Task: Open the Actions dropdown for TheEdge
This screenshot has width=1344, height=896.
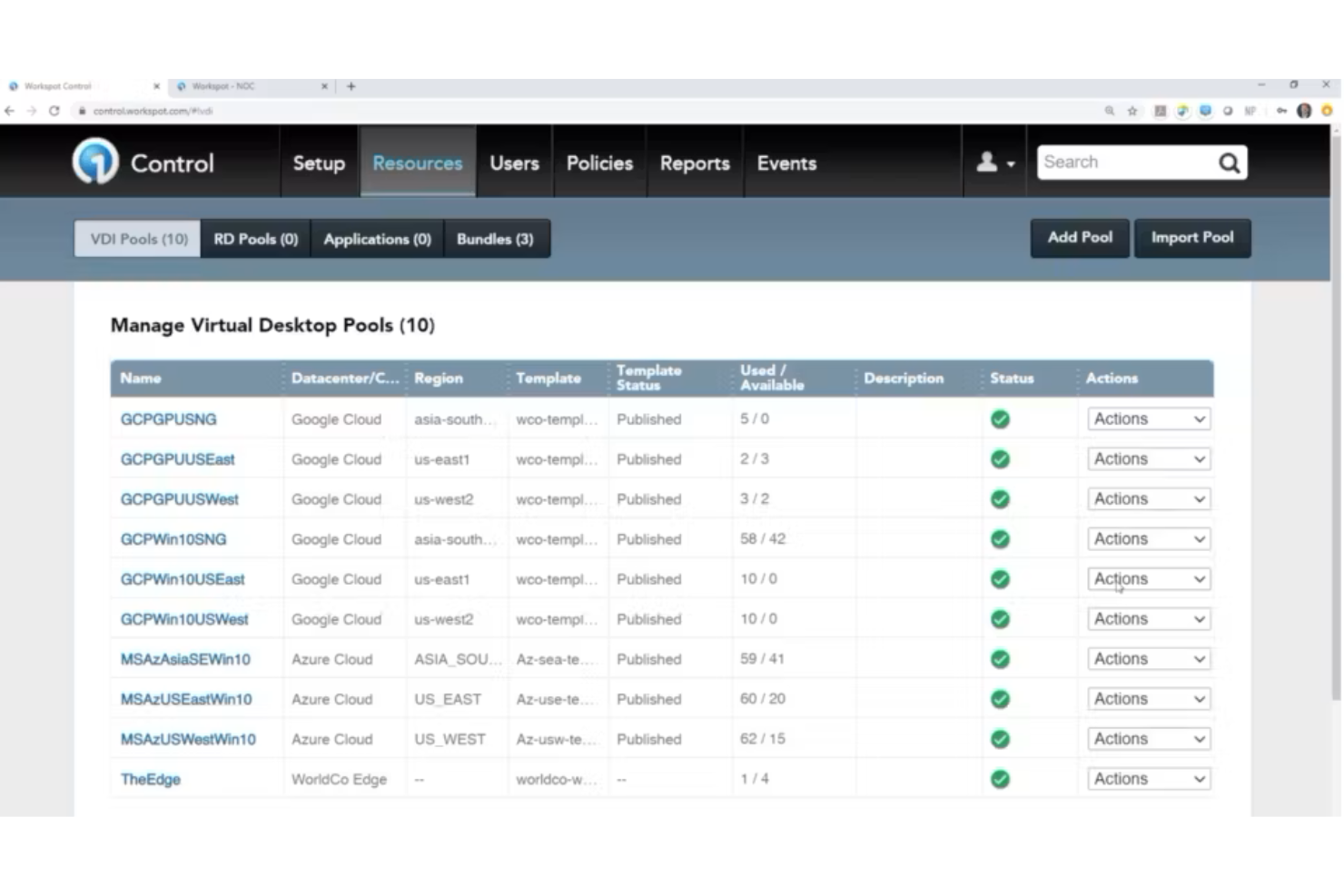Action: click(x=1148, y=778)
